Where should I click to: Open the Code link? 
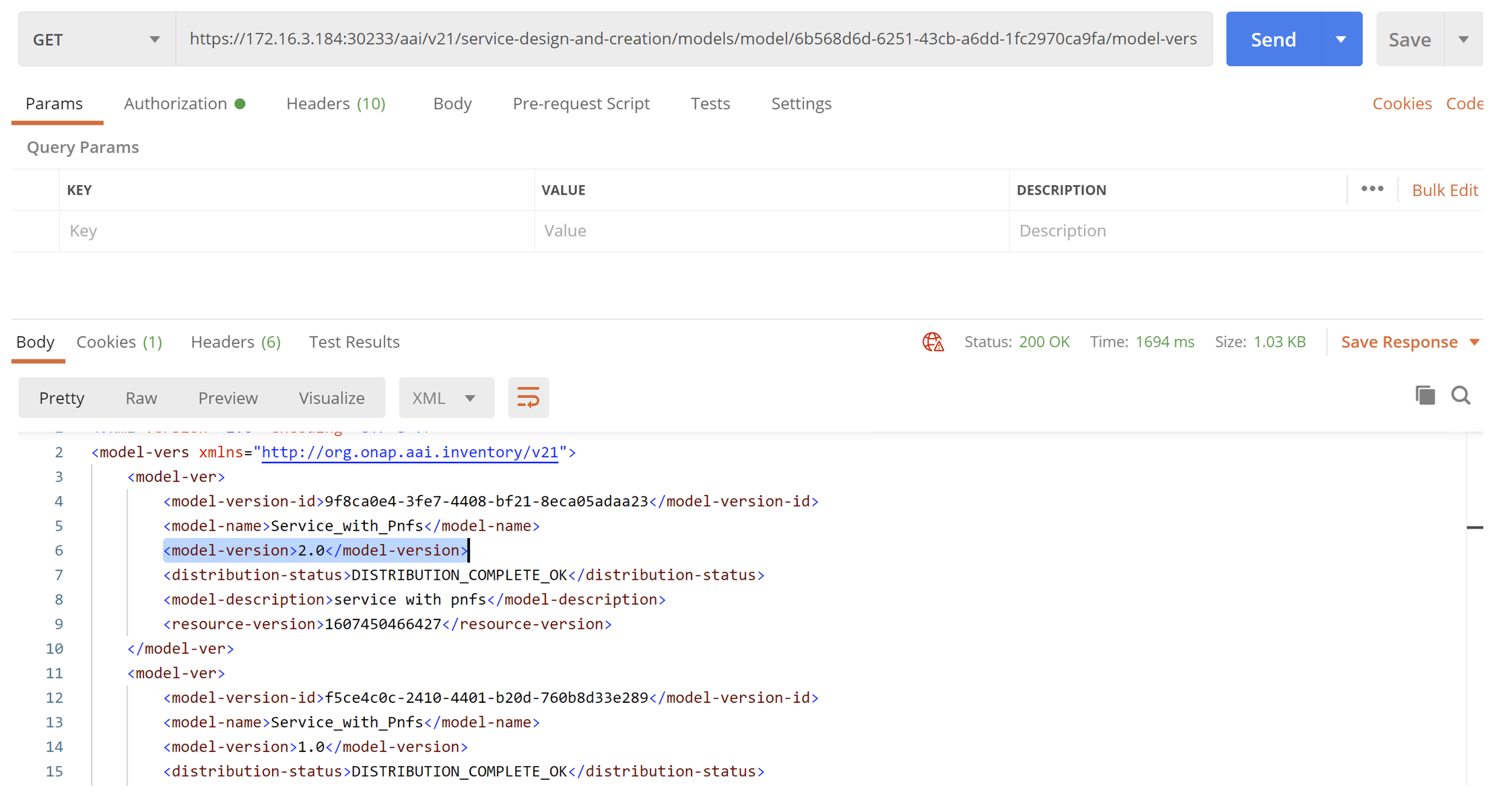(x=1464, y=104)
